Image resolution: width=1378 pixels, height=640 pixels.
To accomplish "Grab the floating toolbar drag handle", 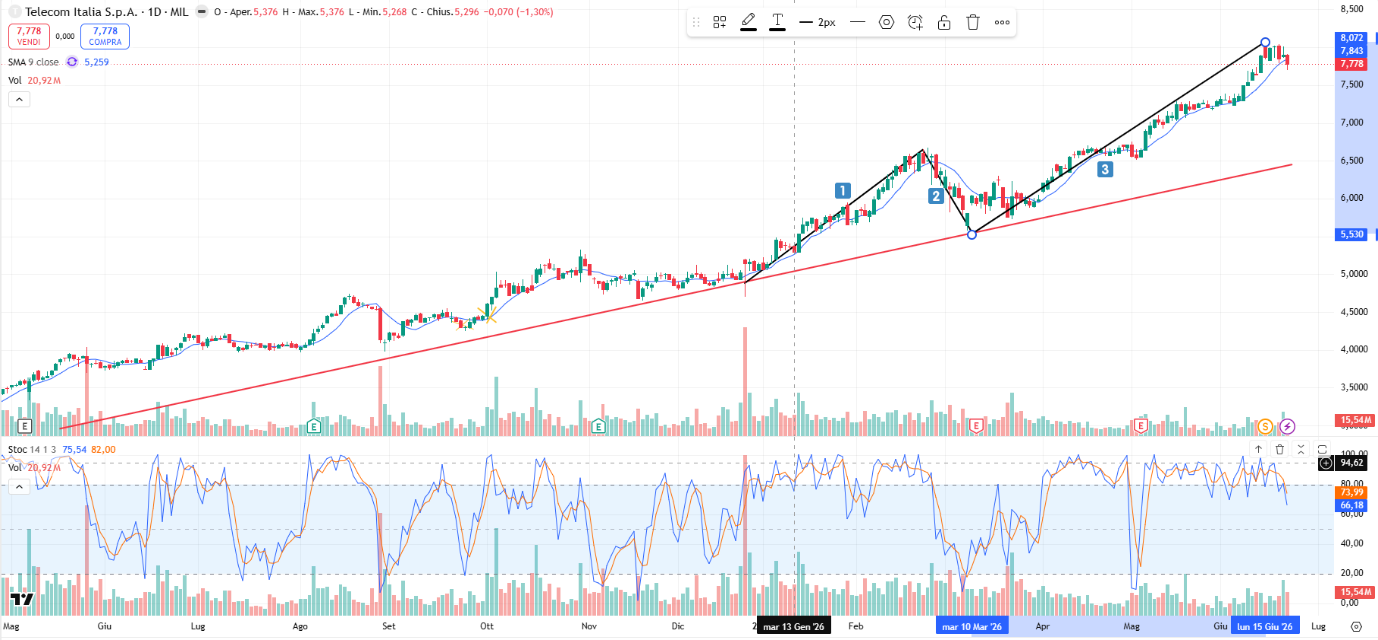I will (x=697, y=22).
